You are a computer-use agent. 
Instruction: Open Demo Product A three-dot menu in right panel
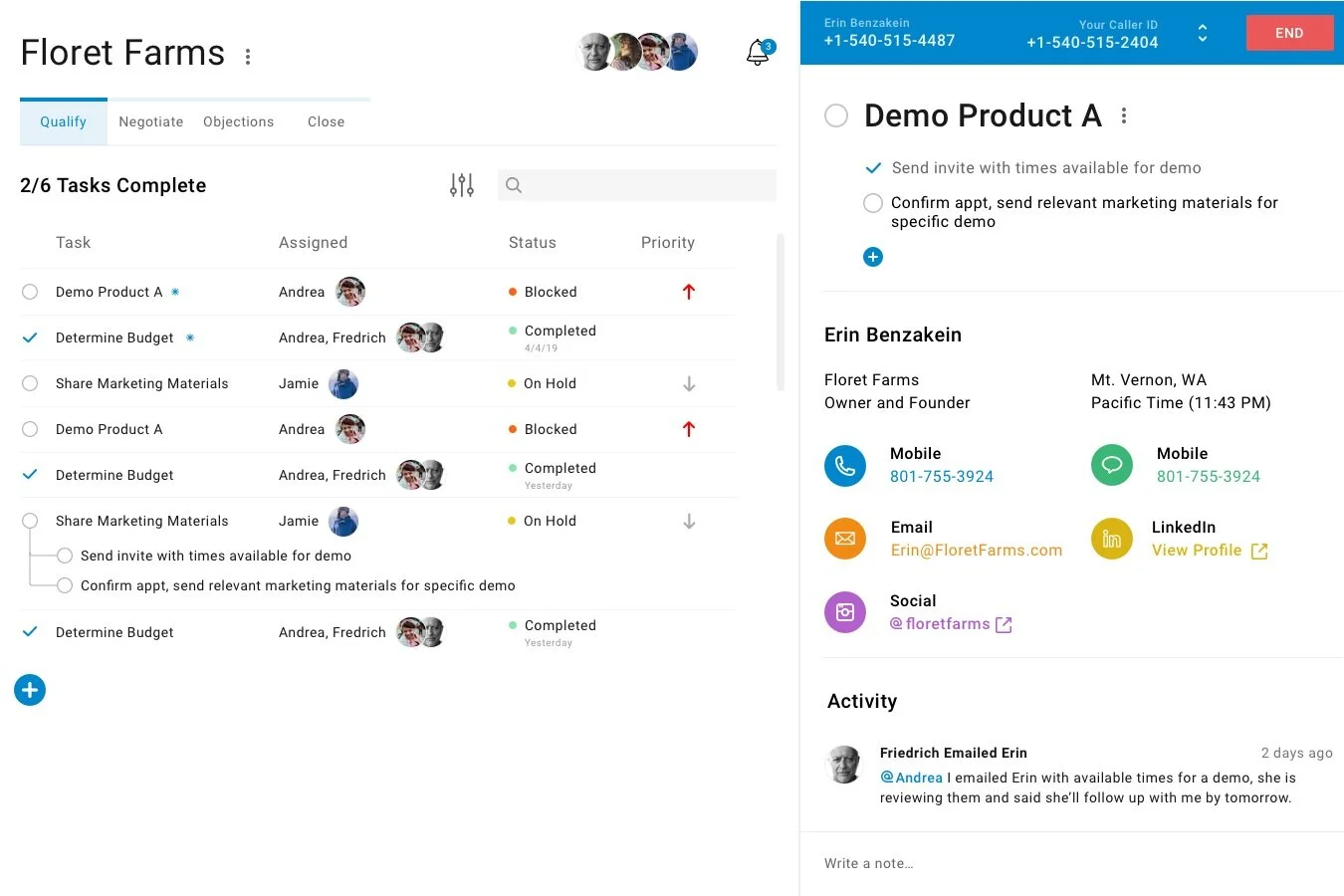click(x=1124, y=115)
